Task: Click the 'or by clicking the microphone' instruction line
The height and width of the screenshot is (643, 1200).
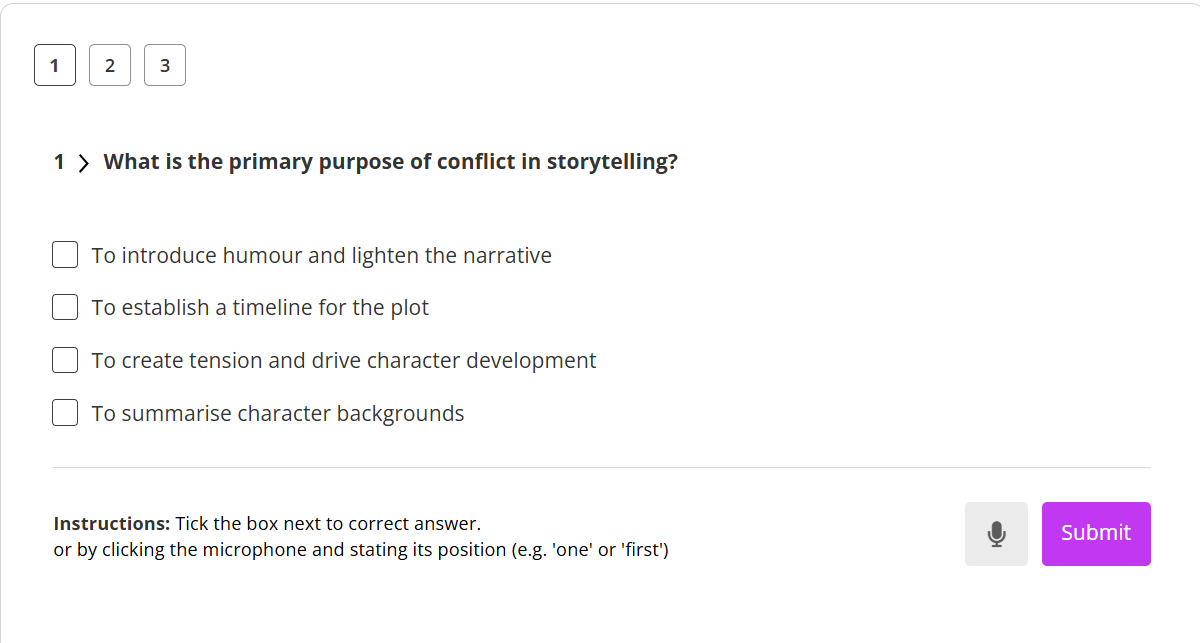Action: tap(361, 549)
